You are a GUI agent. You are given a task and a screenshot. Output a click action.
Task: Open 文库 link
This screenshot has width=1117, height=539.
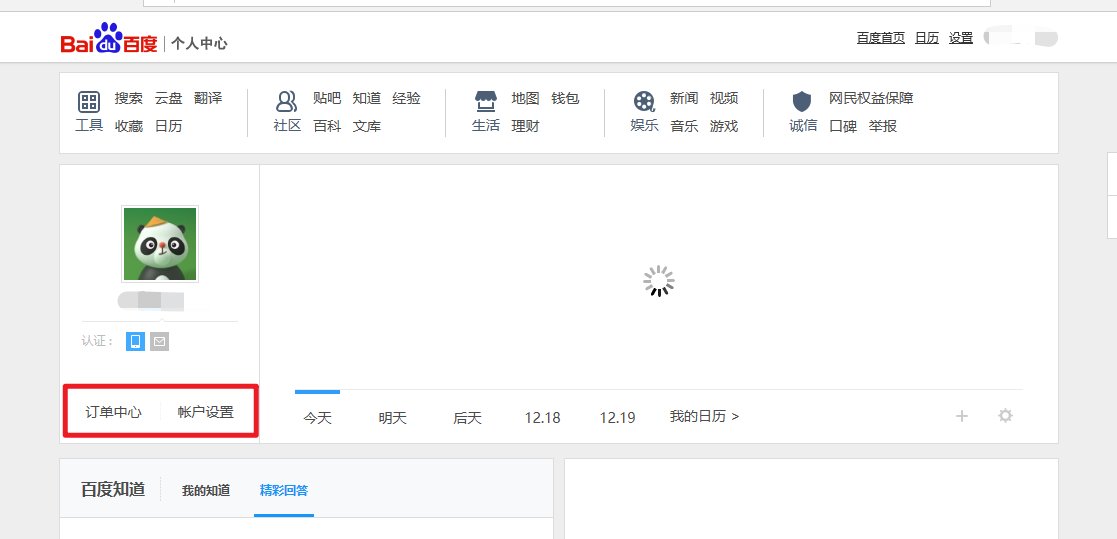(x=367, y=126)
